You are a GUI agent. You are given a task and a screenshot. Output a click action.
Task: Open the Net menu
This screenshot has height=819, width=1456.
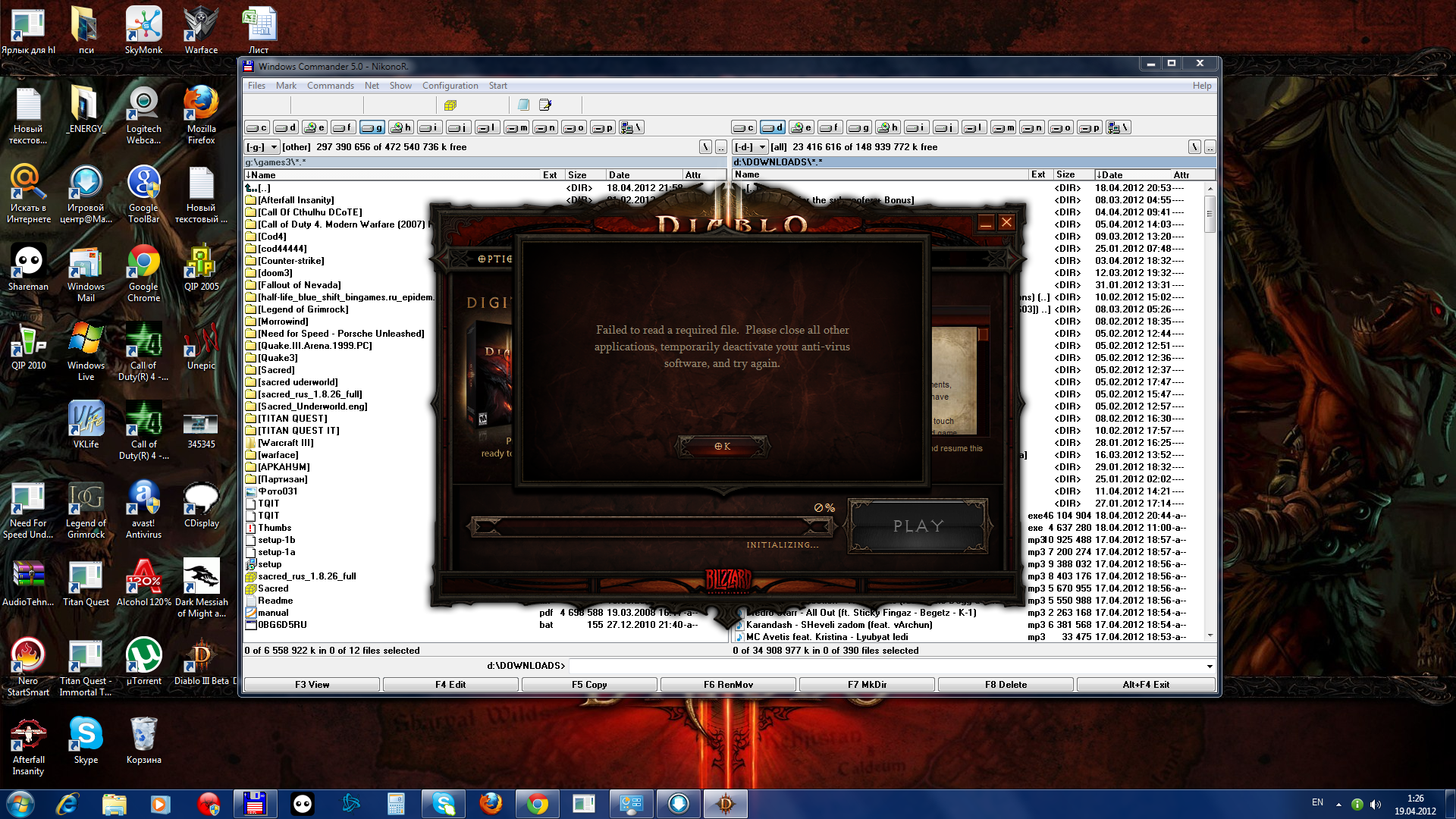[372, 86]
